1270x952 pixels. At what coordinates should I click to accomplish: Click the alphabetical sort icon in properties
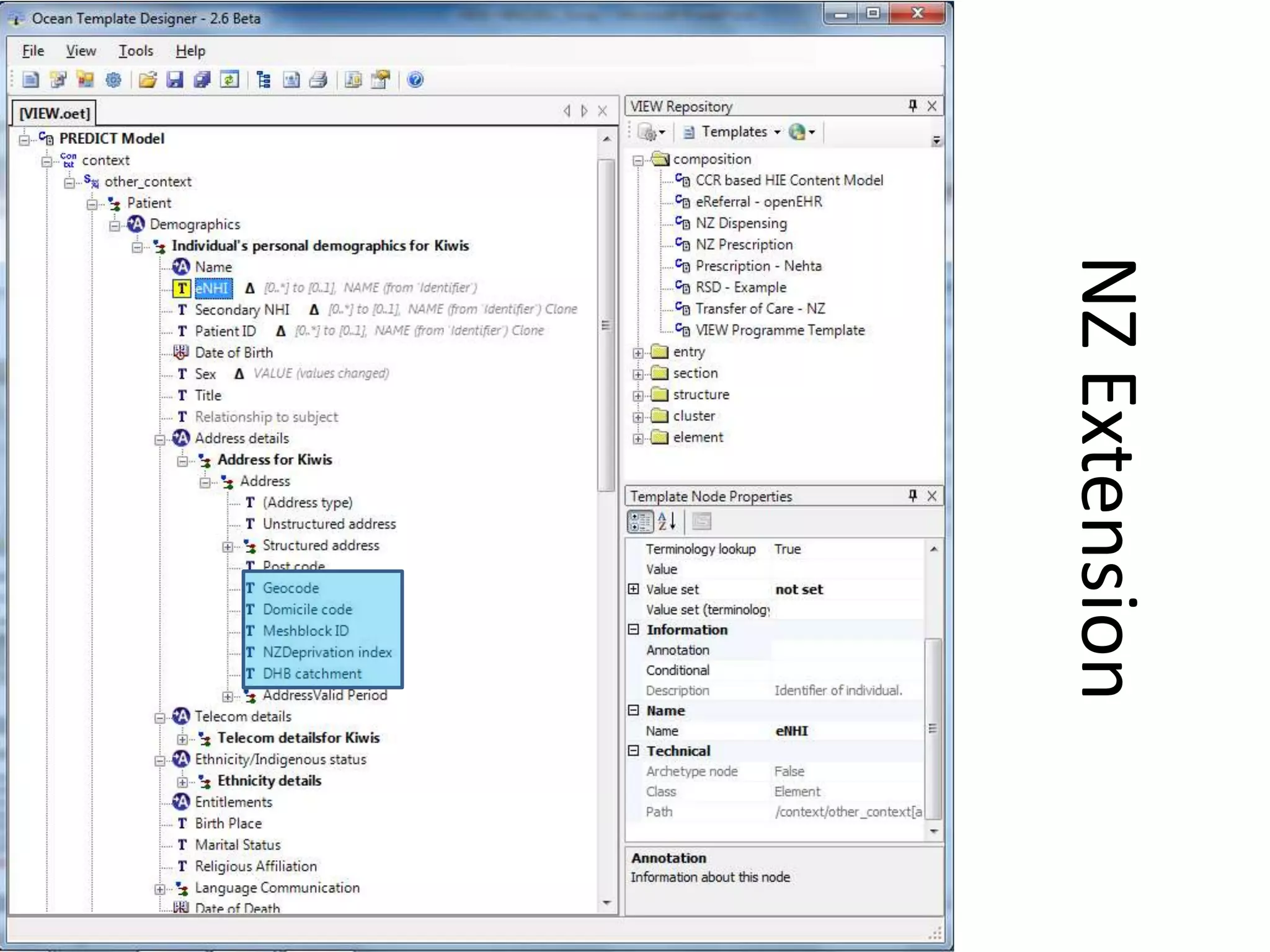tap(667, 521)
